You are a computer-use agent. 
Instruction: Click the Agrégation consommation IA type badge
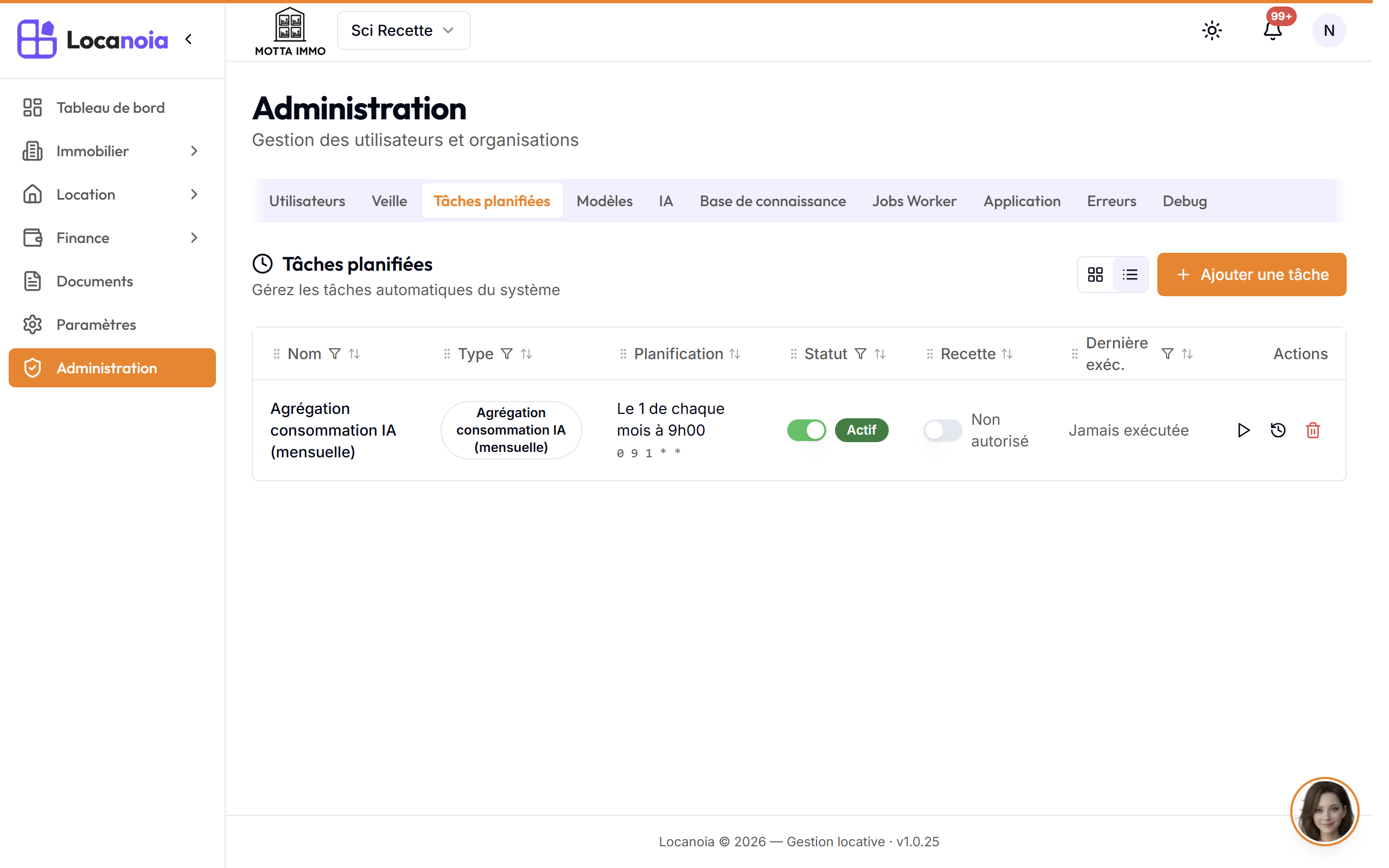(511, 430)
